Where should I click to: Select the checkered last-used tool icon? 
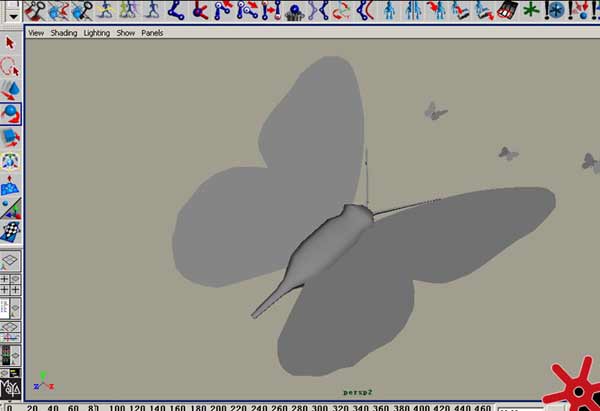10,232
